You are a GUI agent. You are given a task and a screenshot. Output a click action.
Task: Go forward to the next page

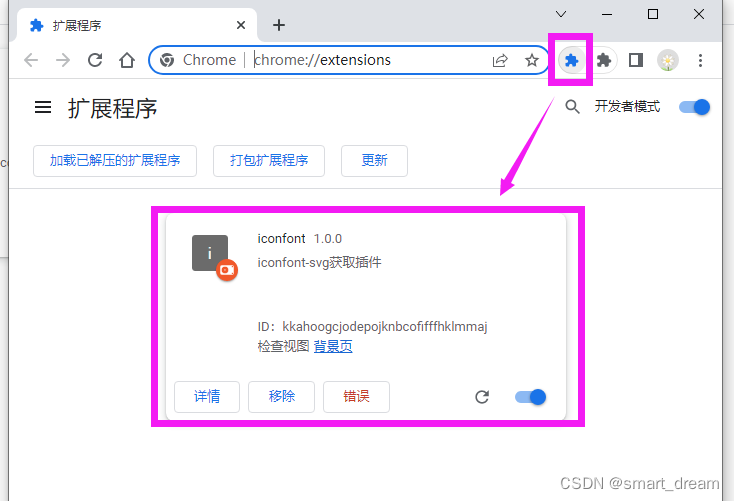[63, 60]
